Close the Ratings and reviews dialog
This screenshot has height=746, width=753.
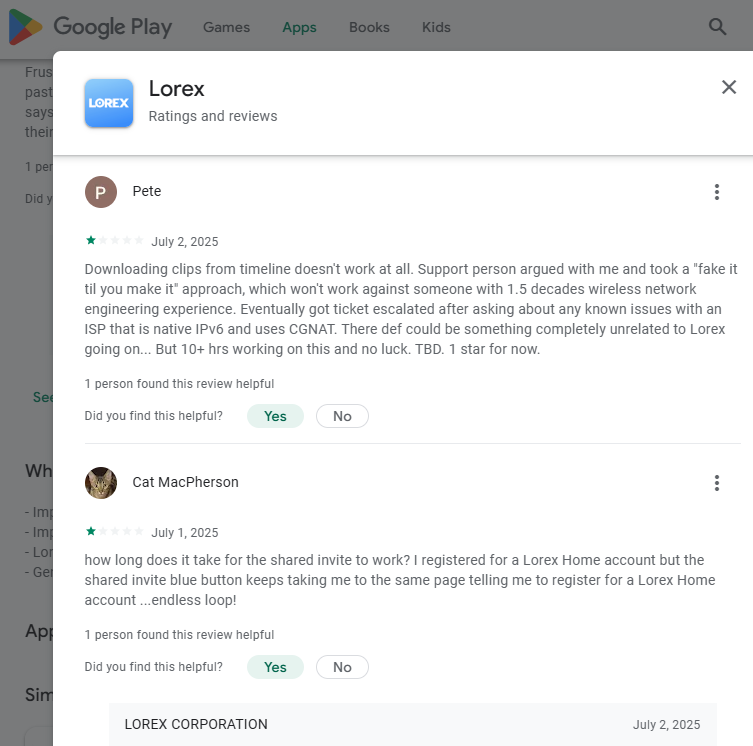[729, 87]
